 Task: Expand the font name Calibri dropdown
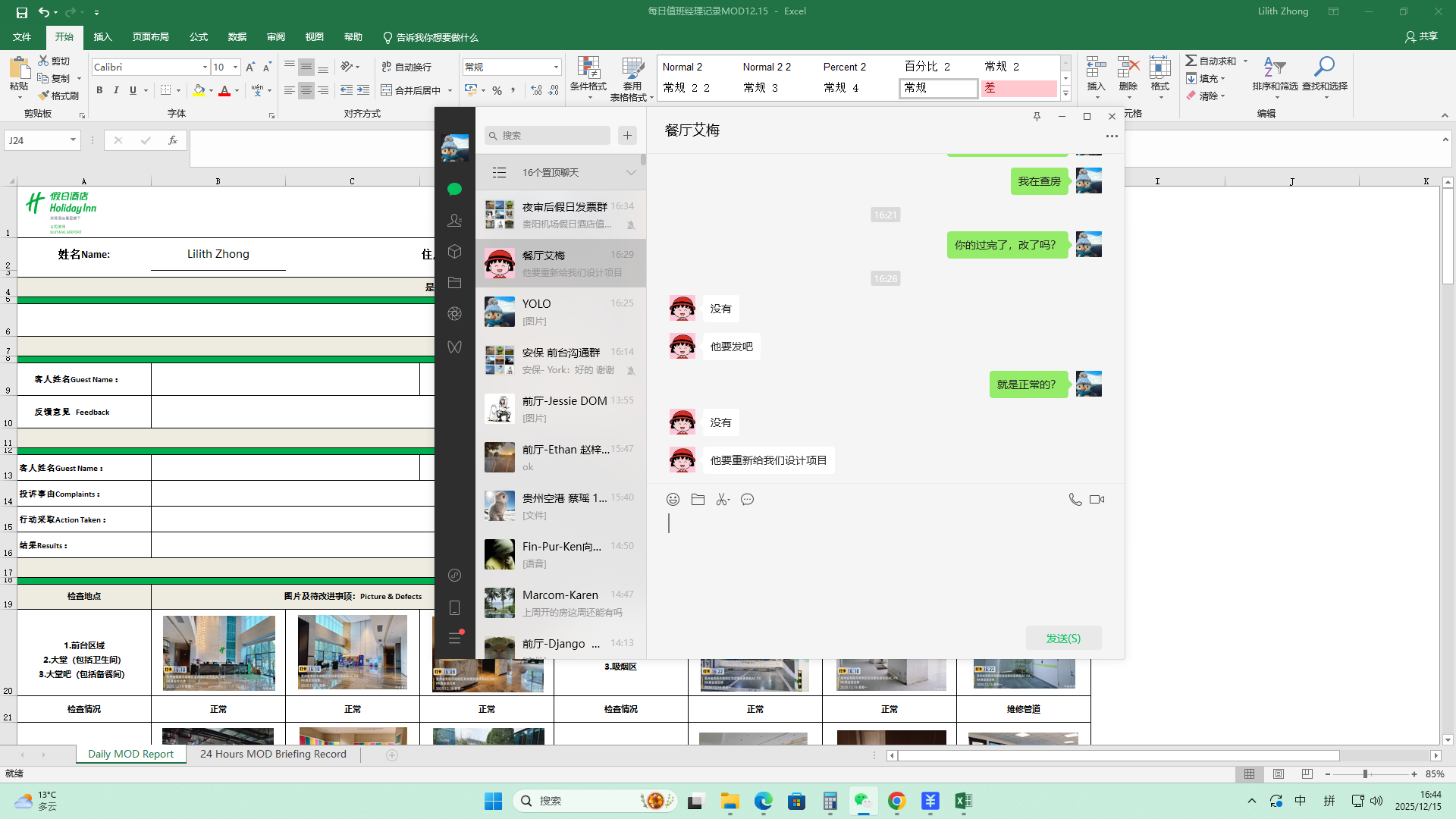(x=205, y=67)
